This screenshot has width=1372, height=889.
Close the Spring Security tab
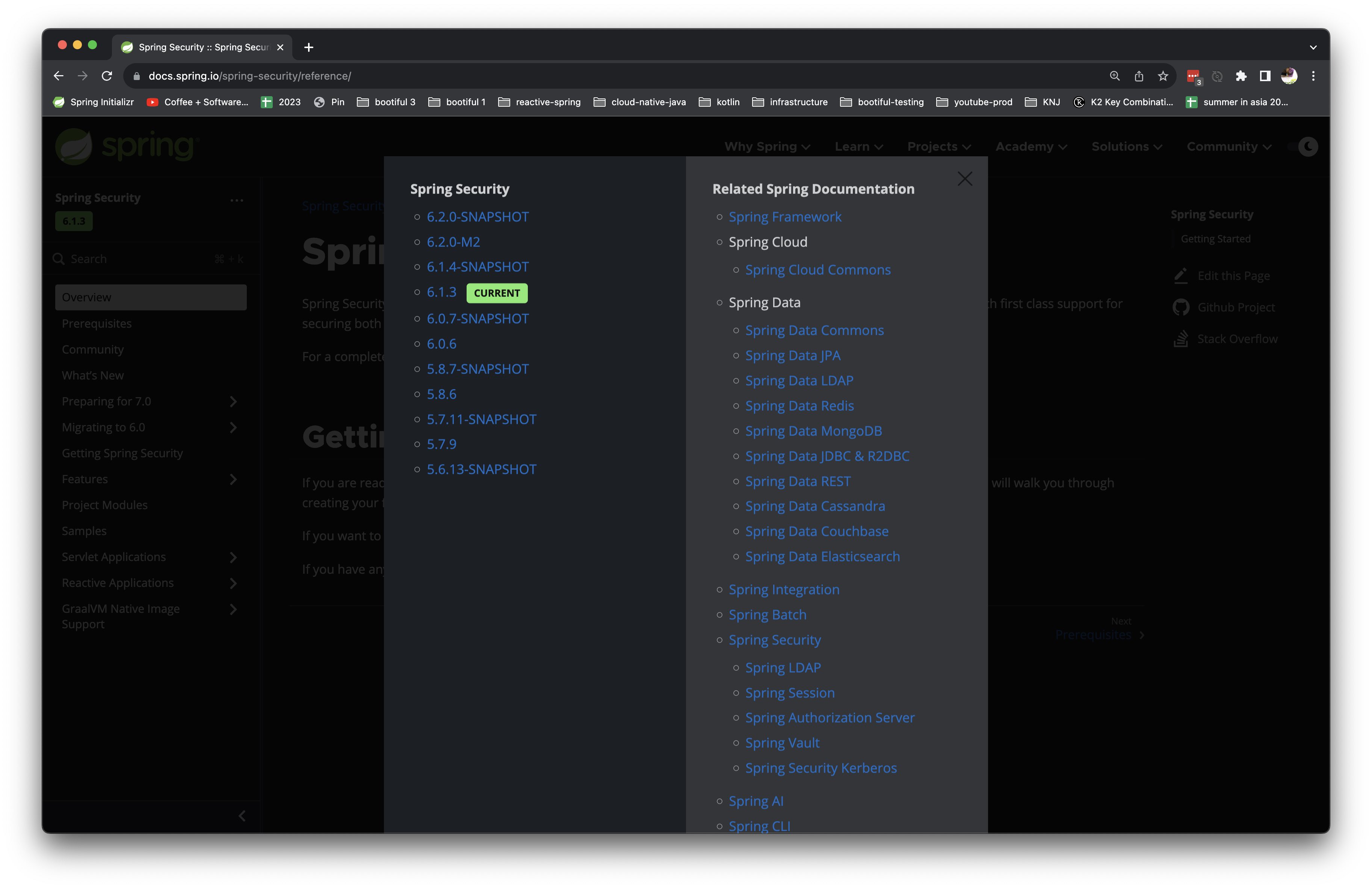pyautogui.click(x=280, y=47)
